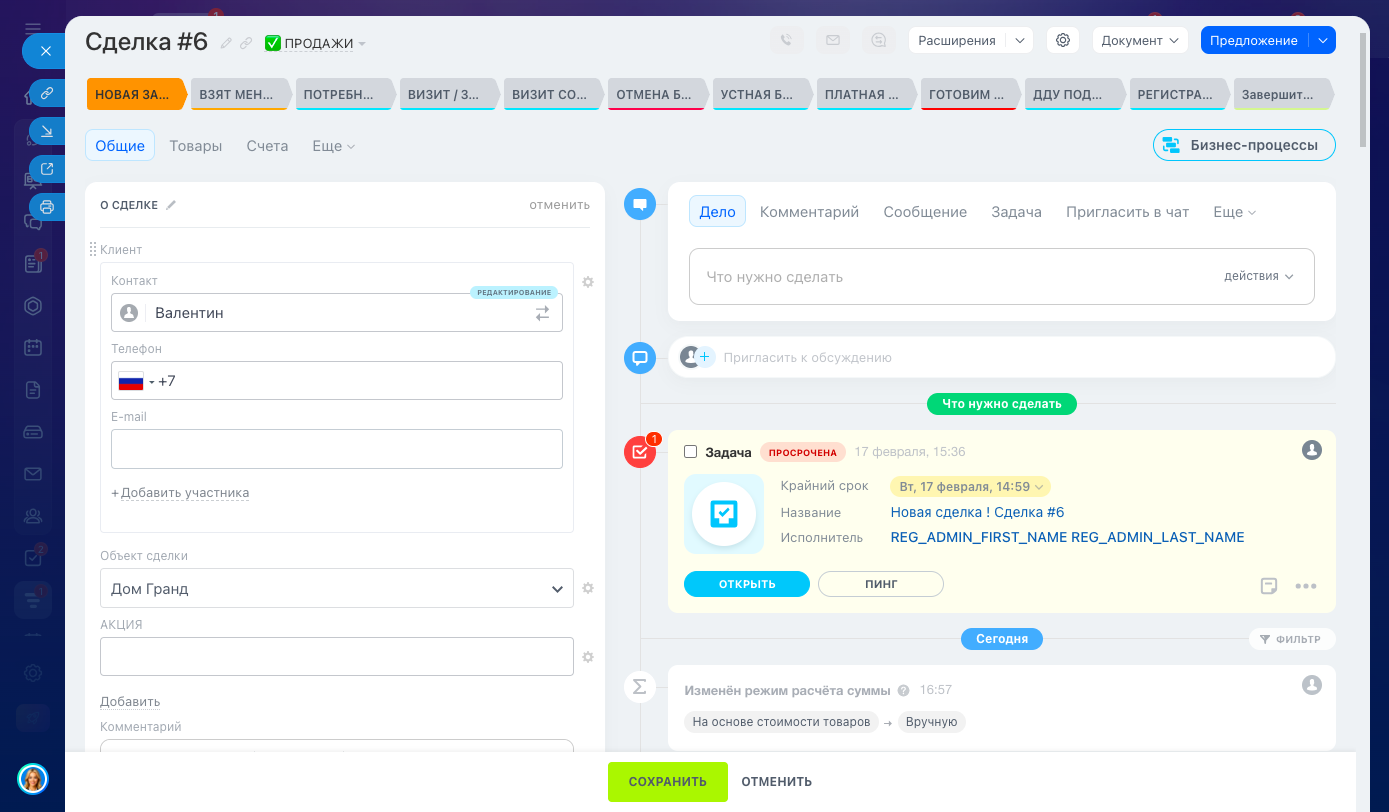This screenshot has height=812, width=1389.
Task: Open the gear next to the Контакт block
Action: click(588, 282)
